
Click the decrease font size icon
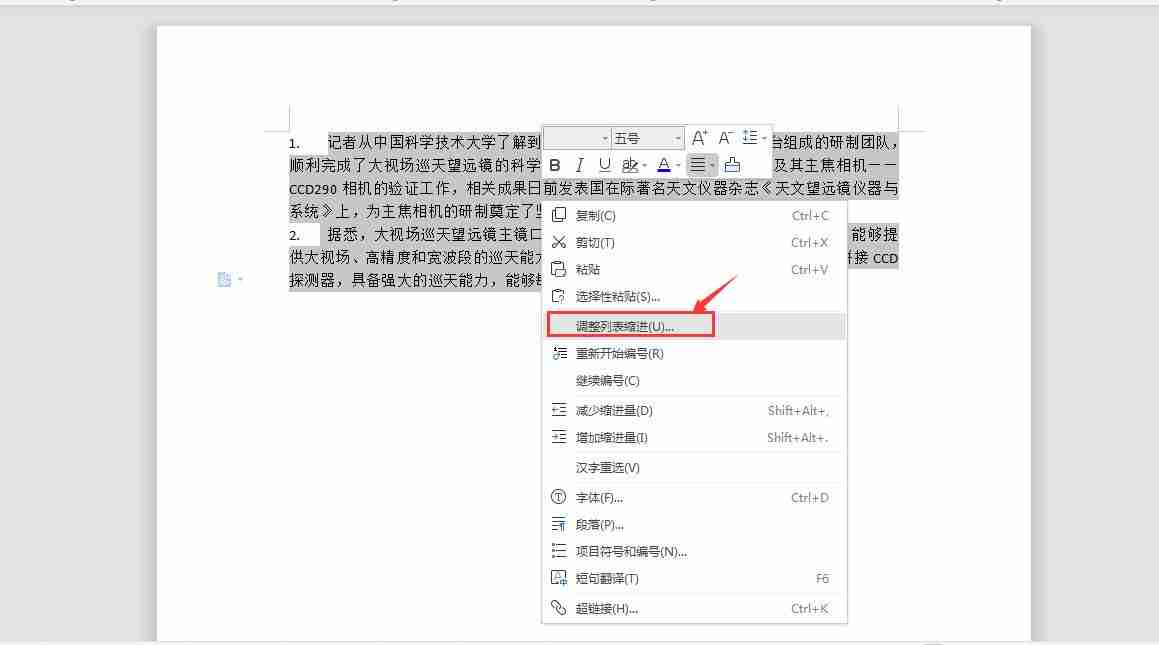pos(726,138)
